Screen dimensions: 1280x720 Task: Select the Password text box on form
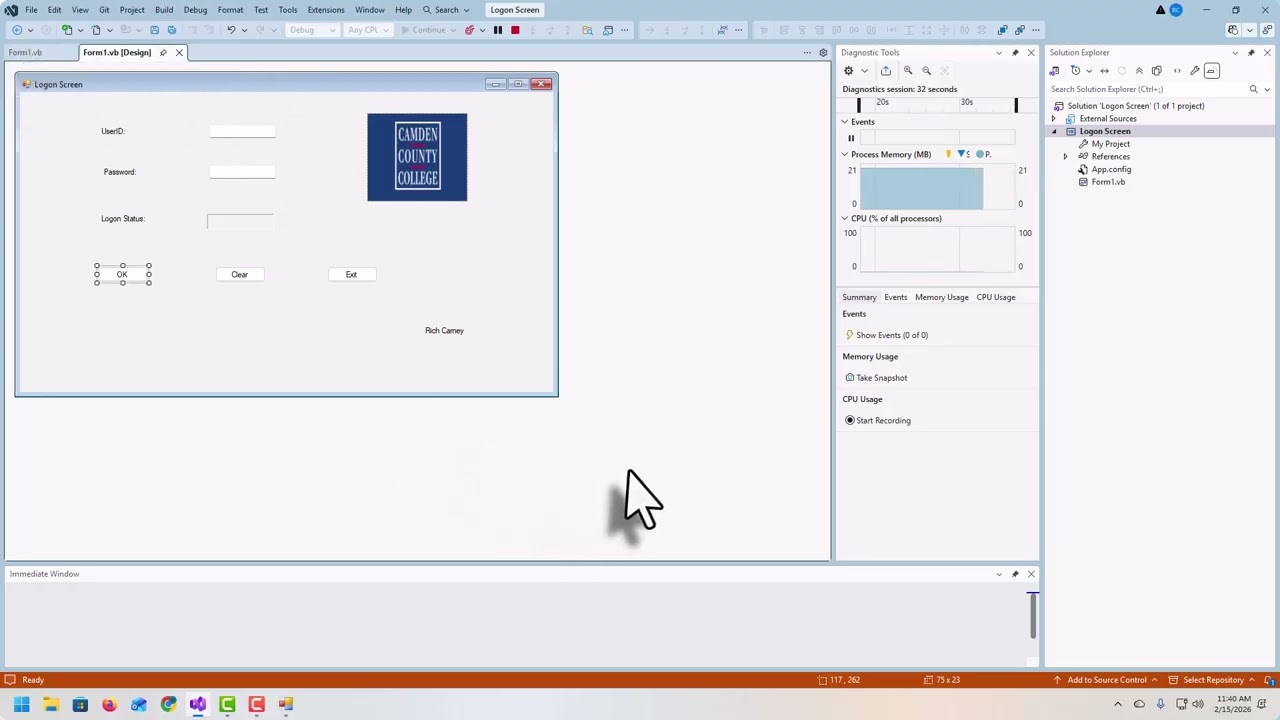coord(242,173)
